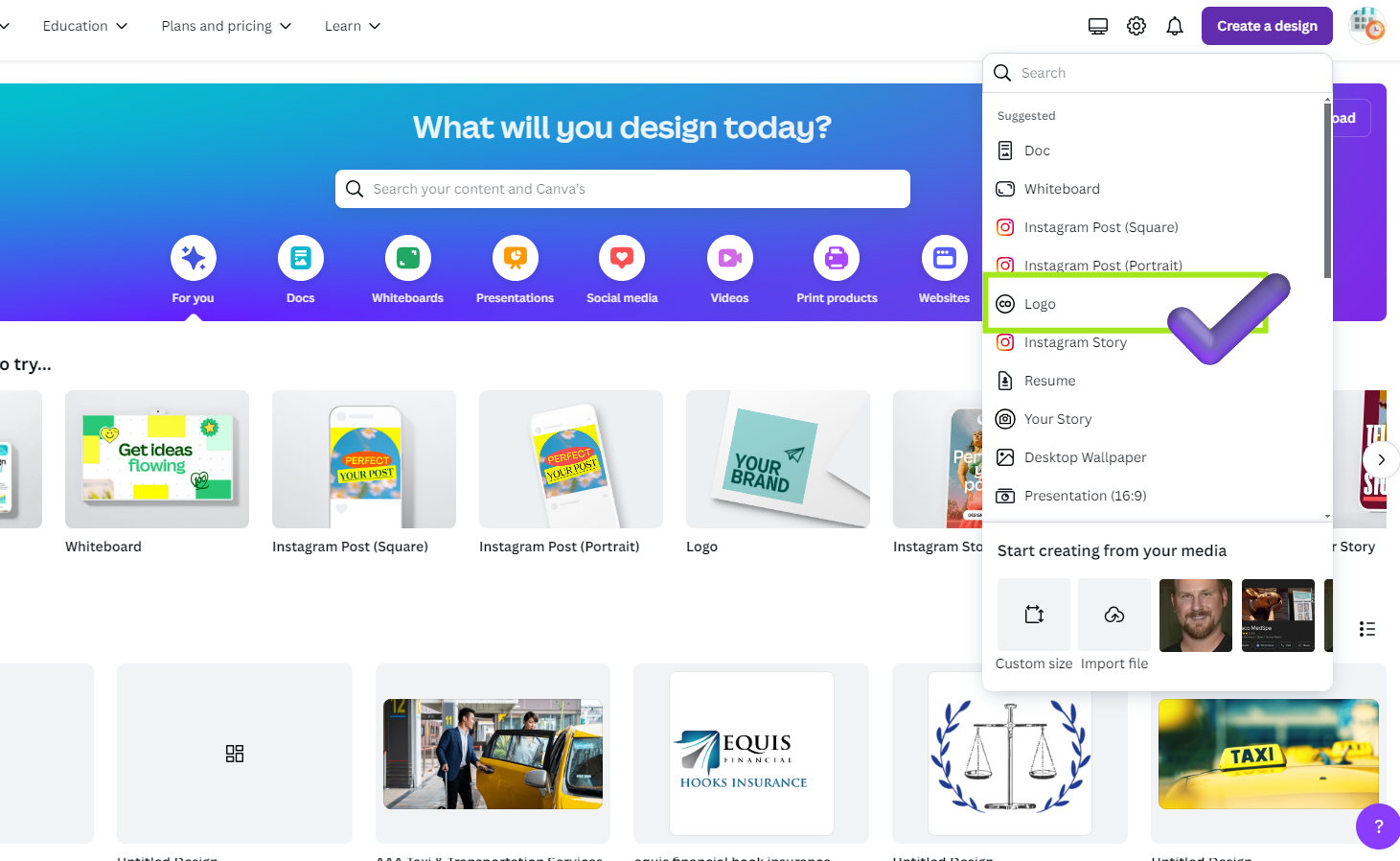Viewport: 1400px width, 861px height.
Task: Open the desktop app monitor icon
Action: click(x=1098, y=26)
